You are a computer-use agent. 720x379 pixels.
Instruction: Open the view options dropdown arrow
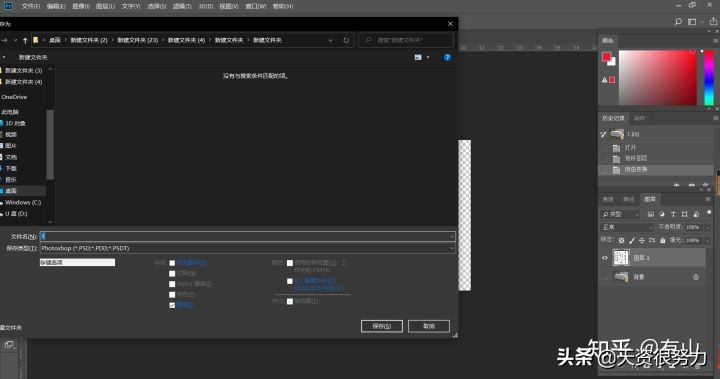[x=428, y=57]
